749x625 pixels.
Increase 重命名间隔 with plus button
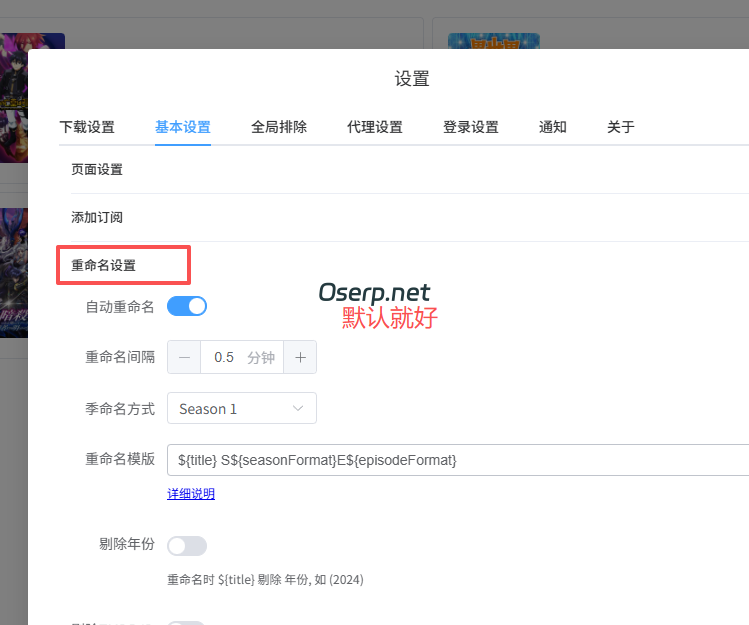[x=300, y=357]
